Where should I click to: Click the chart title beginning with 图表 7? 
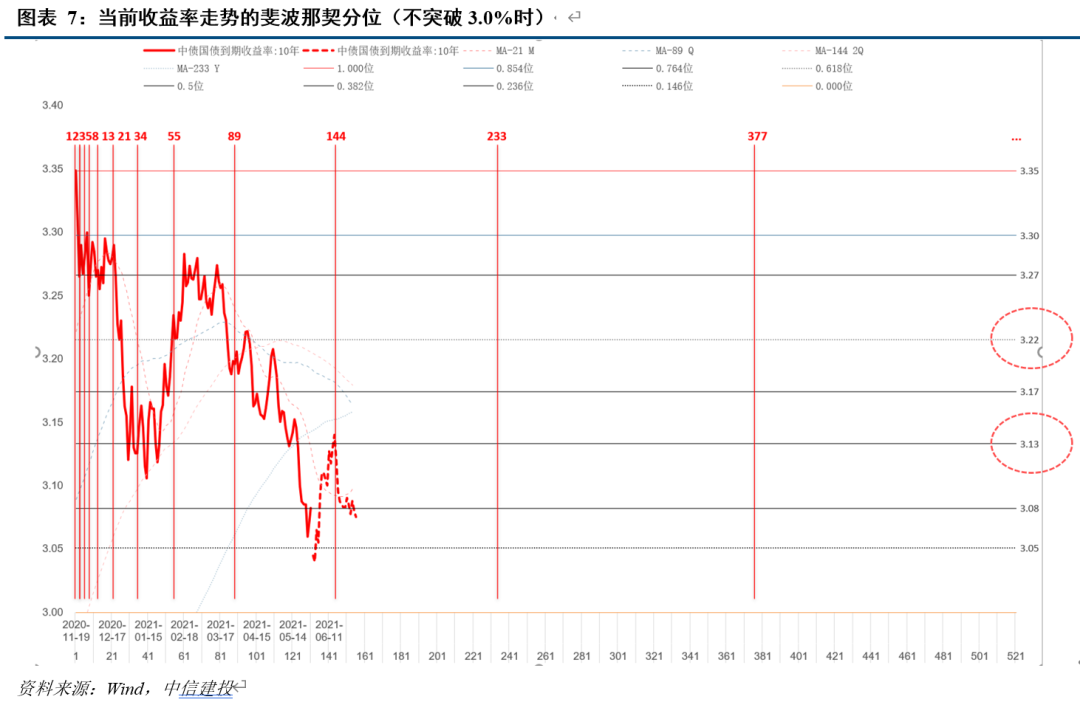click(x=284, y=17)
